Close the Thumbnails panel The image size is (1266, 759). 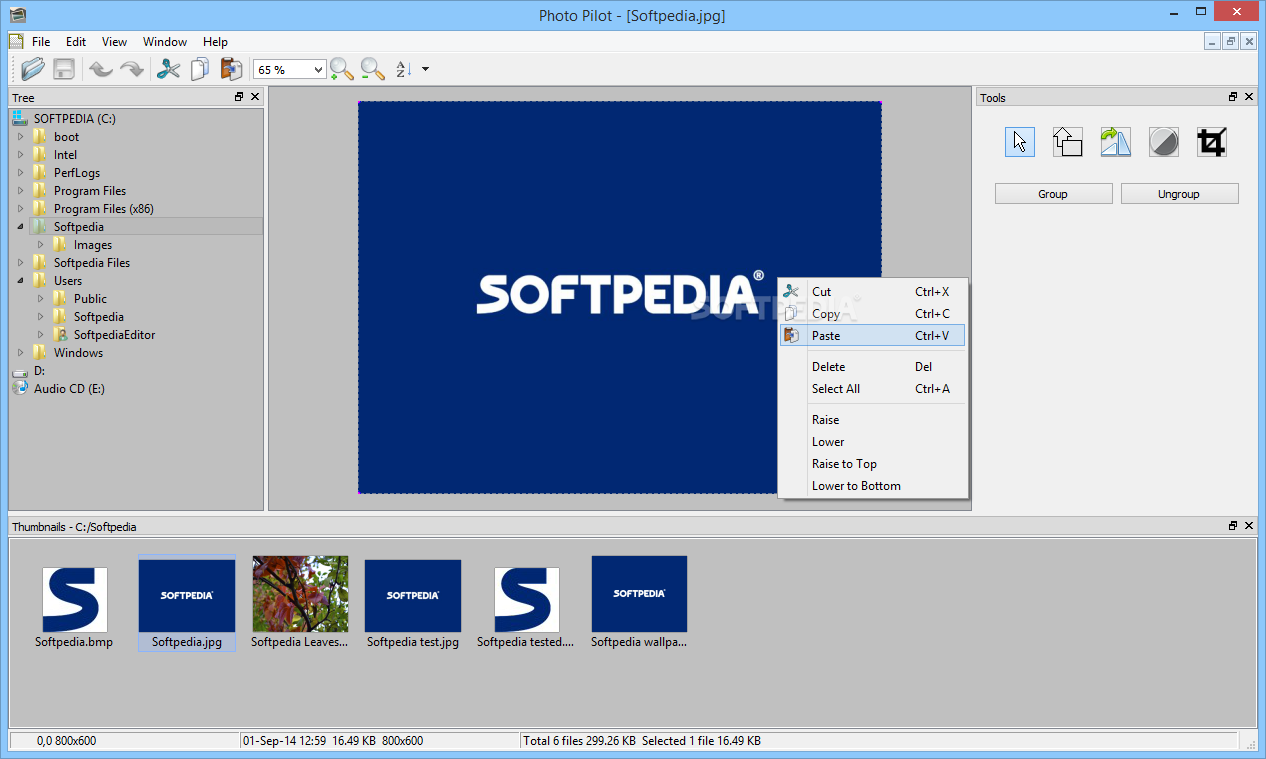pos(1249,525)
